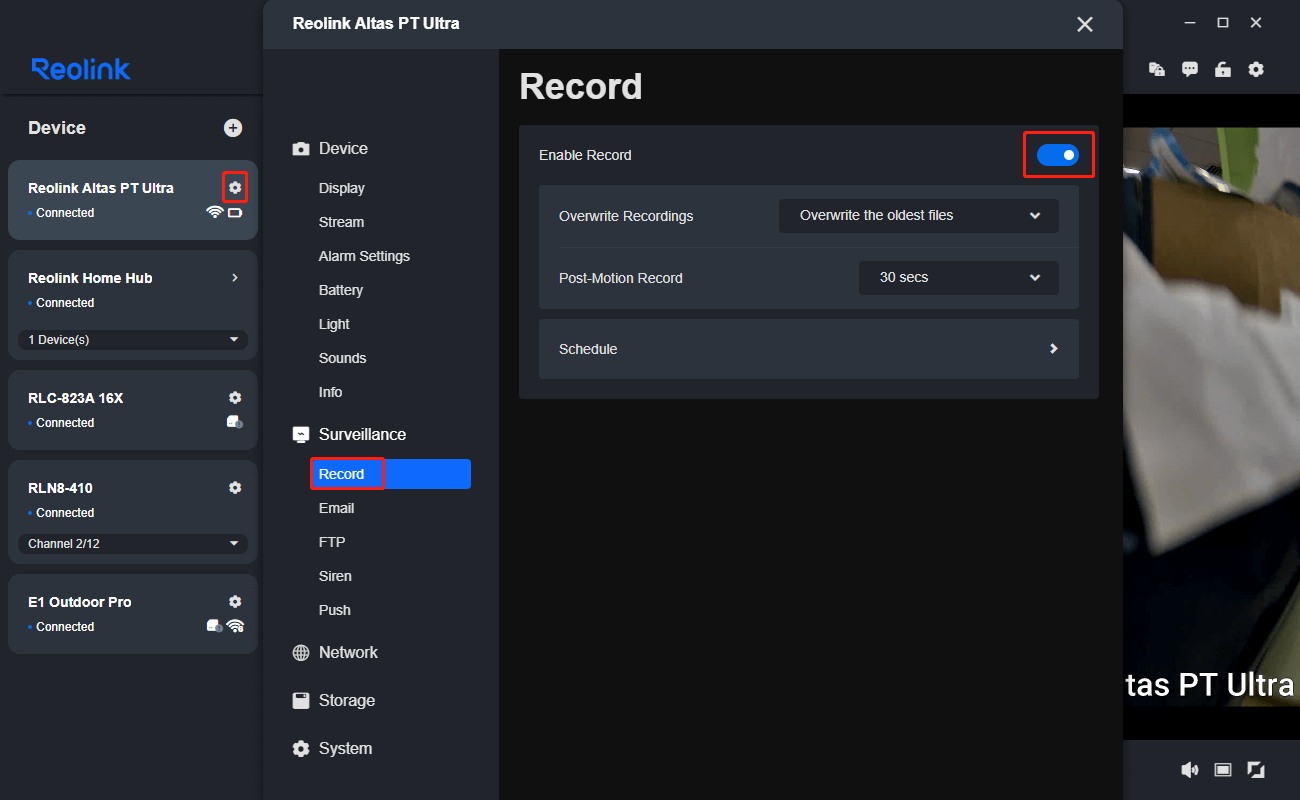Open the Siren settings page
Viewport: 1300px width, 800px height.
tap(336, 576)
